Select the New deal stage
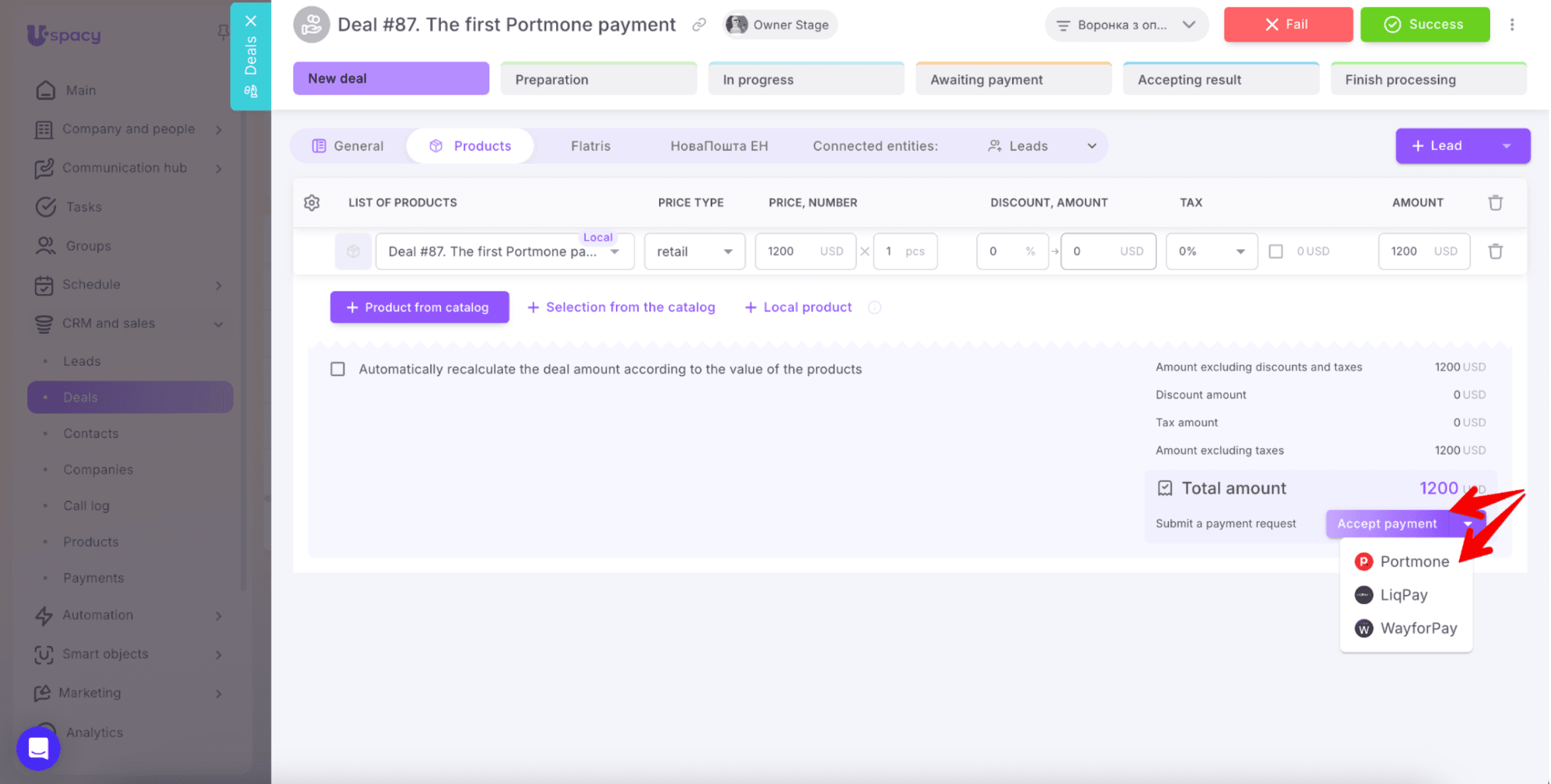The image size is (1551, 784). 391,79
